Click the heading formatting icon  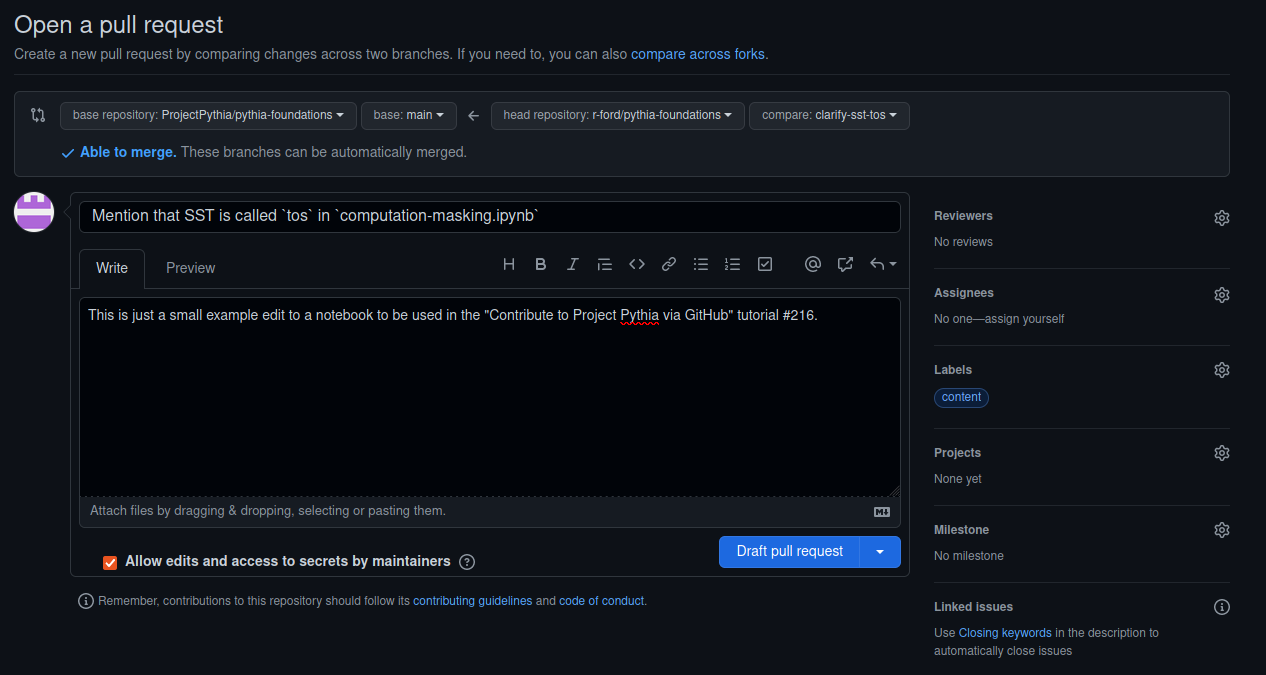(509, 264)
